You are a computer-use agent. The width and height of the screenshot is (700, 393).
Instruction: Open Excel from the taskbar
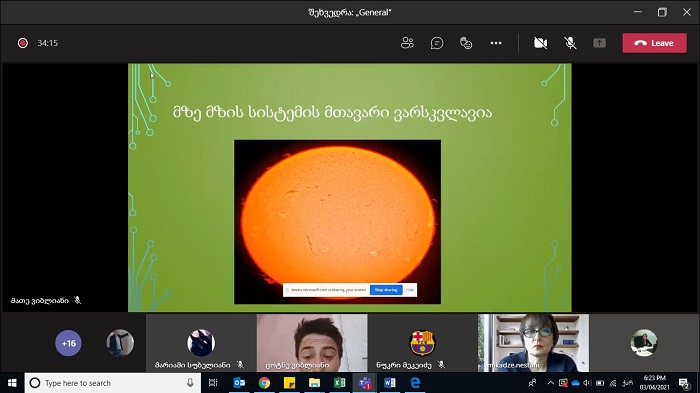coord(339,383)
